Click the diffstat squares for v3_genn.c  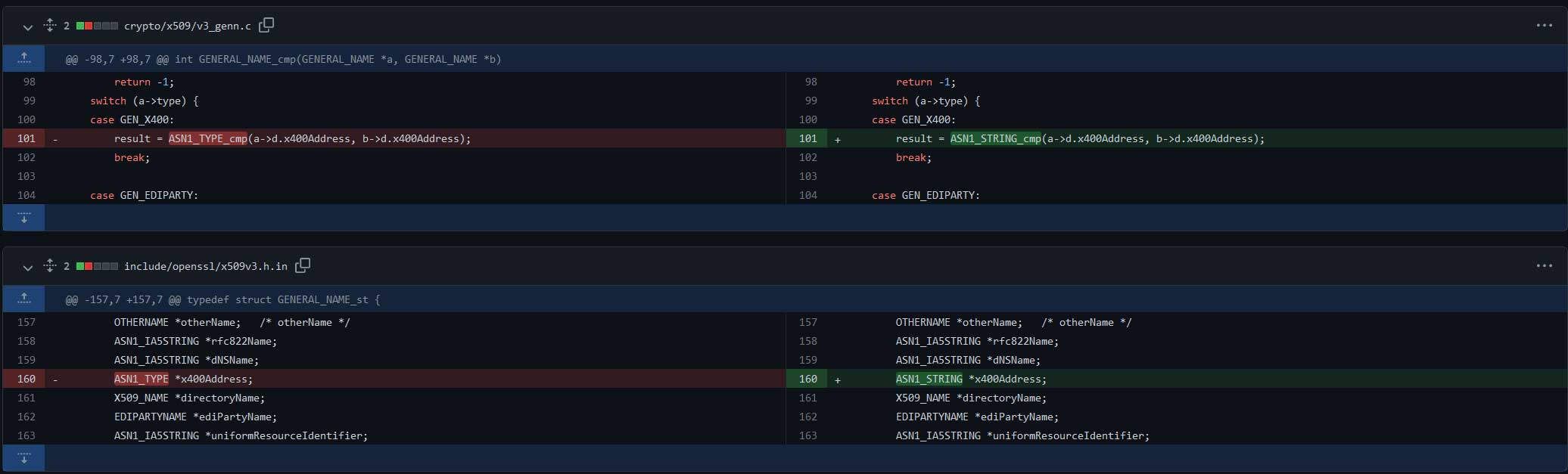(97, 26)
